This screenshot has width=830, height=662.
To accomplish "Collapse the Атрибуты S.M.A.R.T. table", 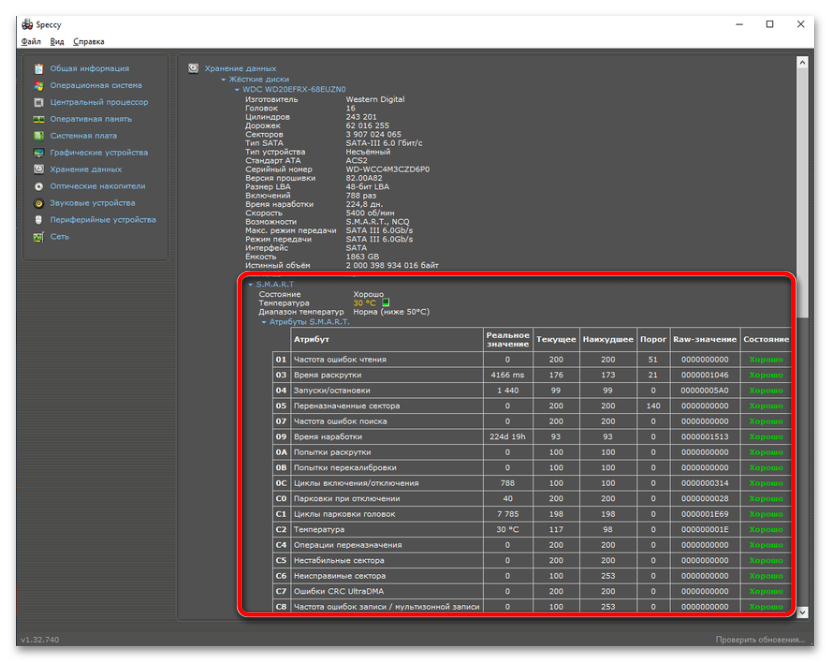I will pos(264,322).
